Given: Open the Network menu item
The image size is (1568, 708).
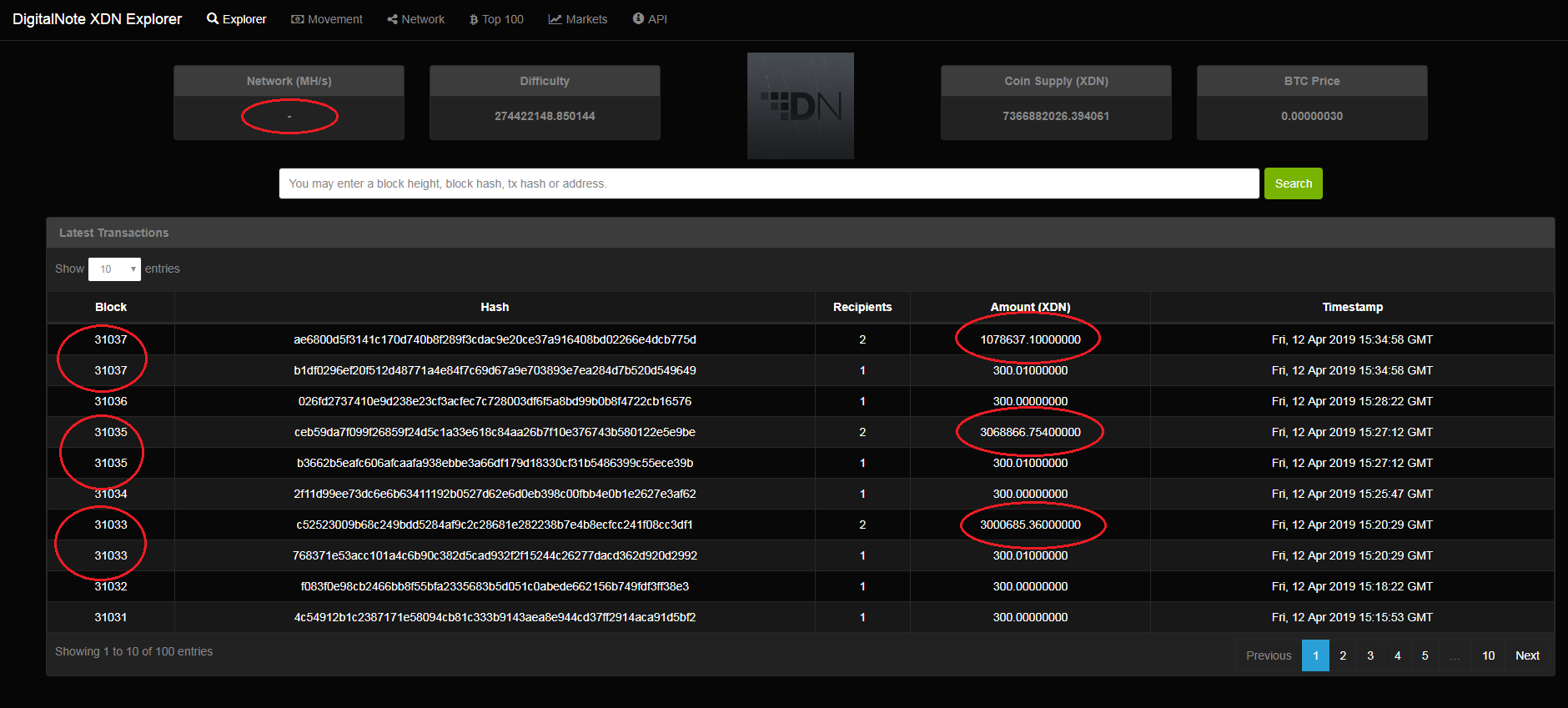Looking at the screenshot, I should (x=416, y=19).
